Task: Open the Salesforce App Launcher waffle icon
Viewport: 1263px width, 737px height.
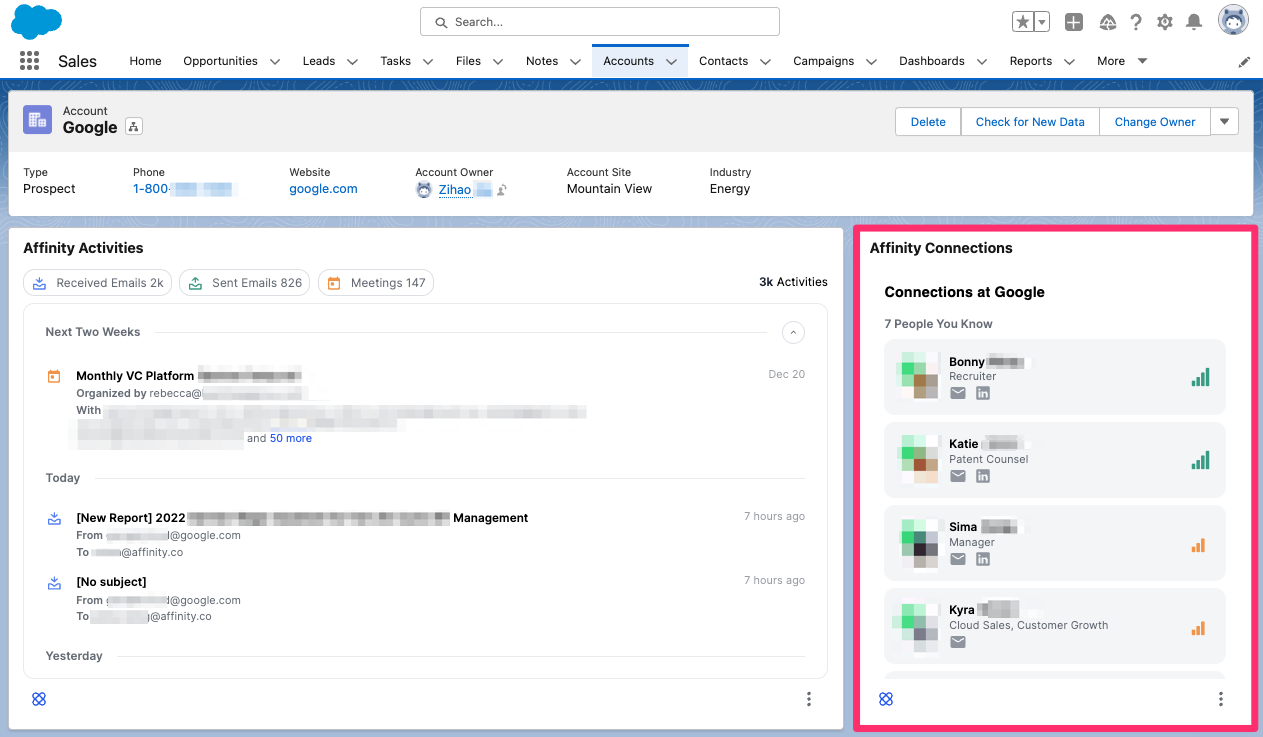Action: [29, 60]
